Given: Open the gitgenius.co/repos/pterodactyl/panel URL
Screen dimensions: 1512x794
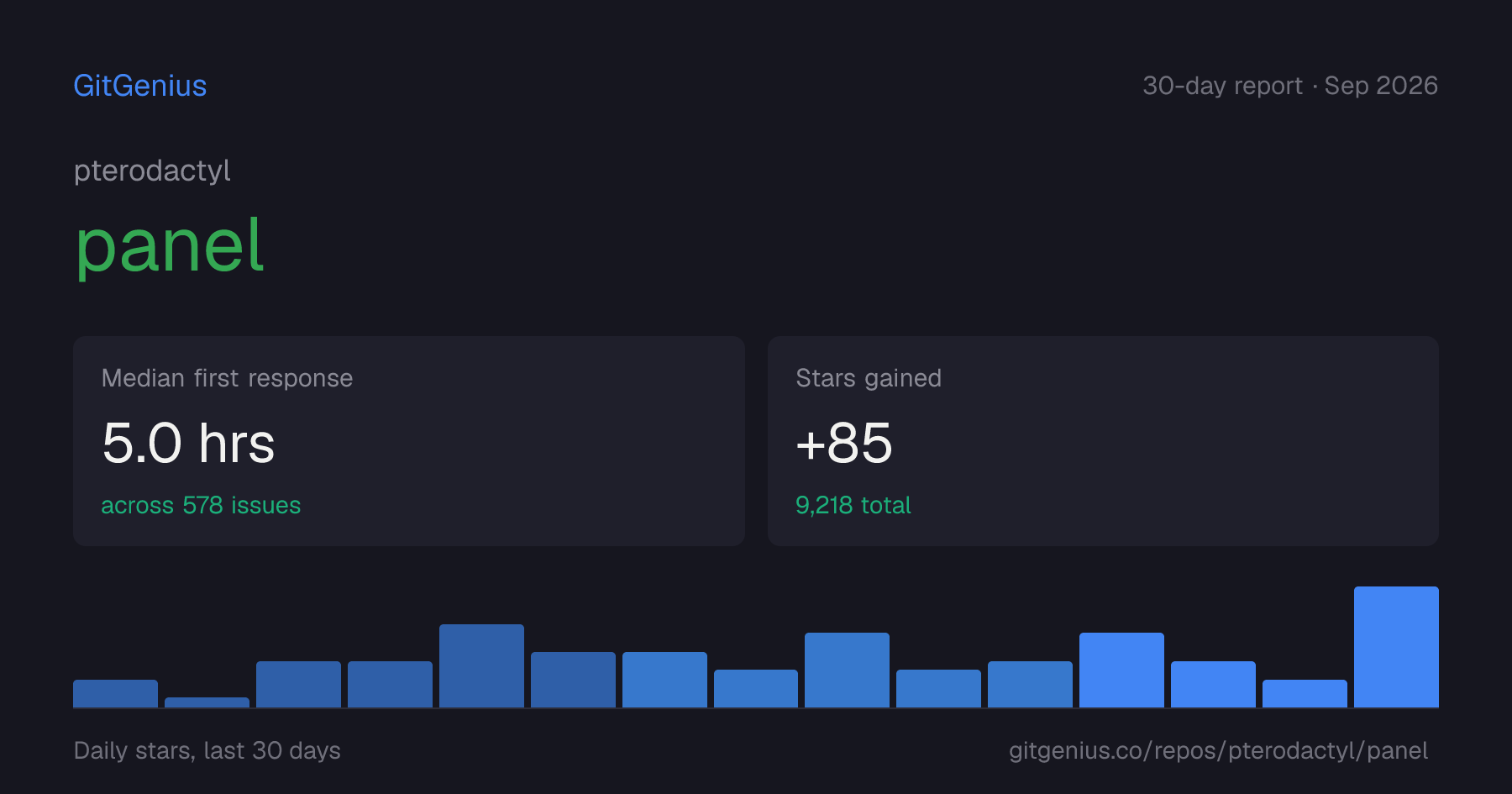Looking at the screenshot, I should pos(1218,750).
